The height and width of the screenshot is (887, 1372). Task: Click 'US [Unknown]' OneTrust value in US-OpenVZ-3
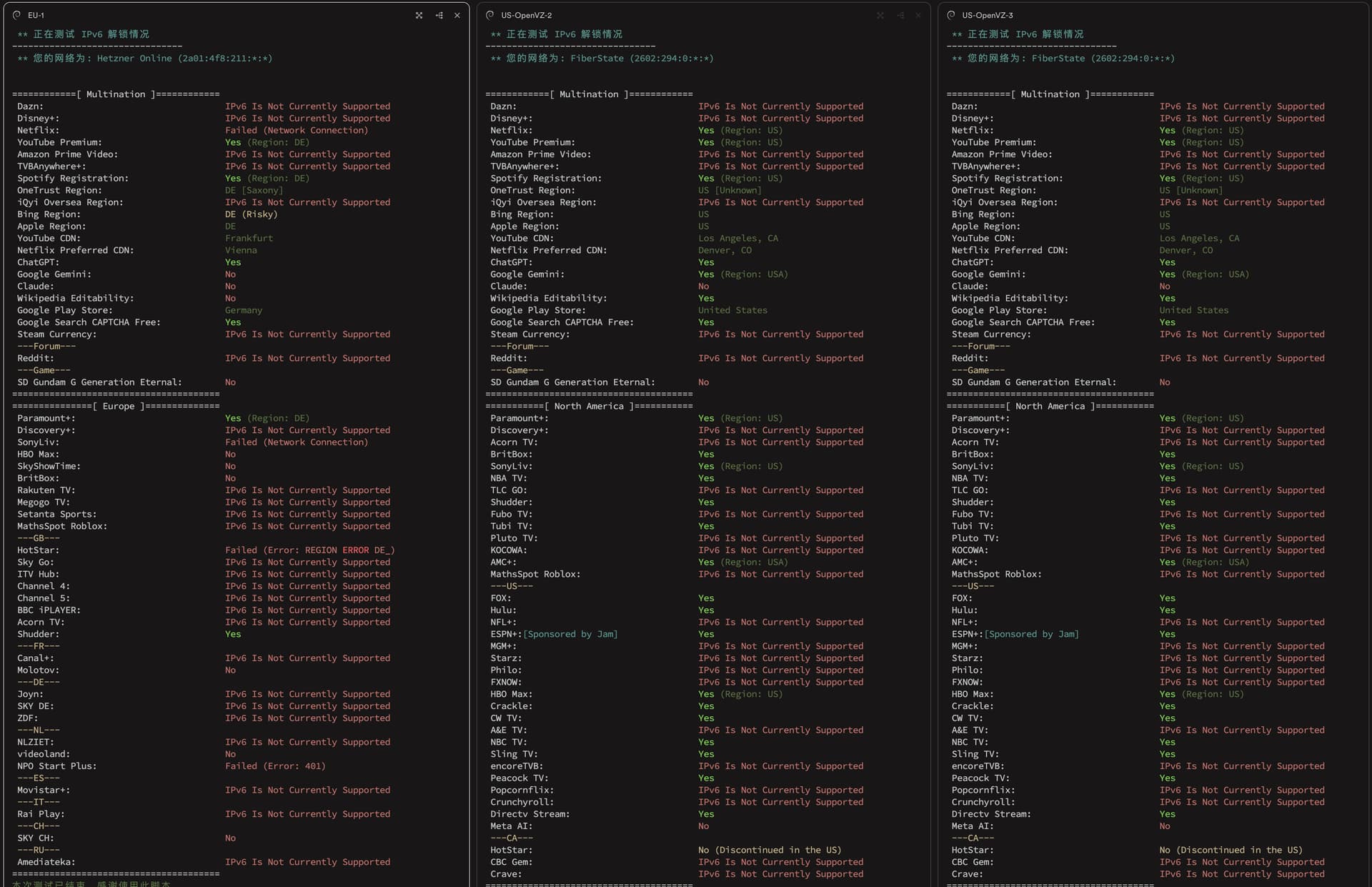1191,190
